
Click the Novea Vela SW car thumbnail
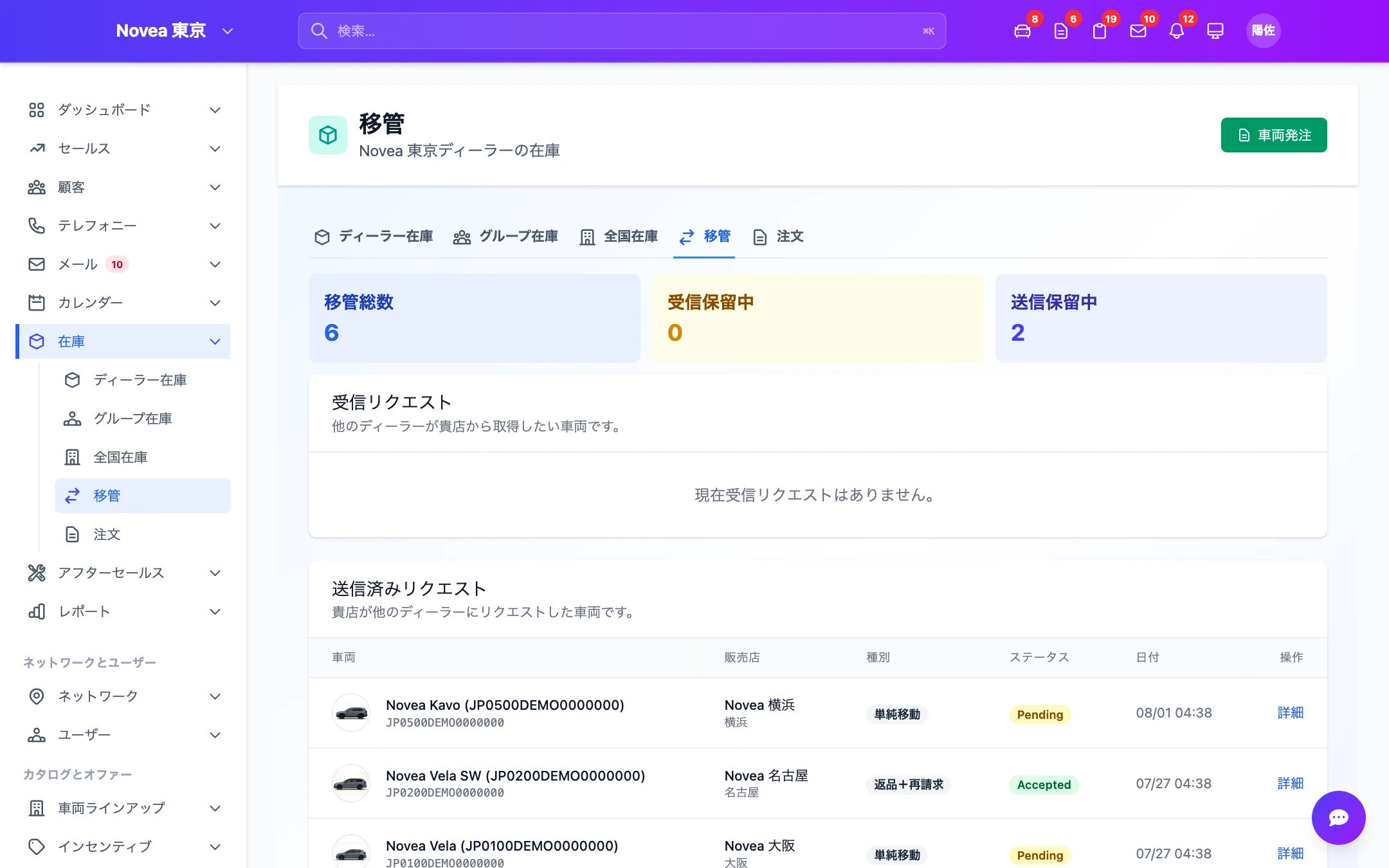point(351,783)
